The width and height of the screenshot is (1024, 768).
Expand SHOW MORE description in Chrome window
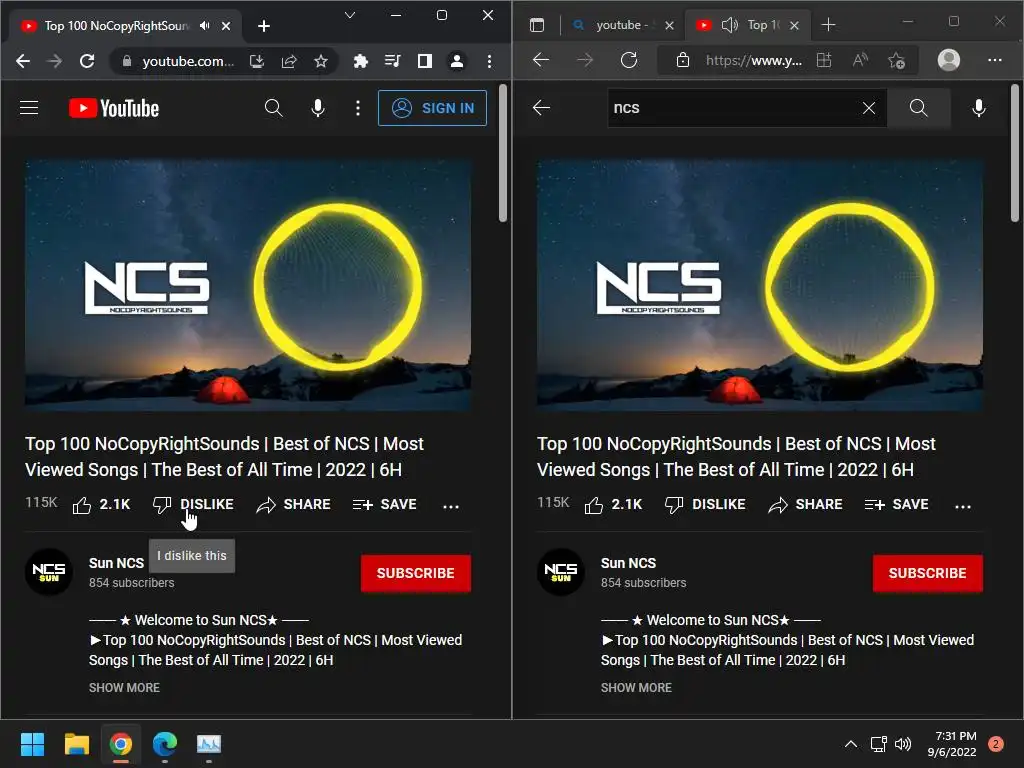pyautogui.click(x=124, y=688)
